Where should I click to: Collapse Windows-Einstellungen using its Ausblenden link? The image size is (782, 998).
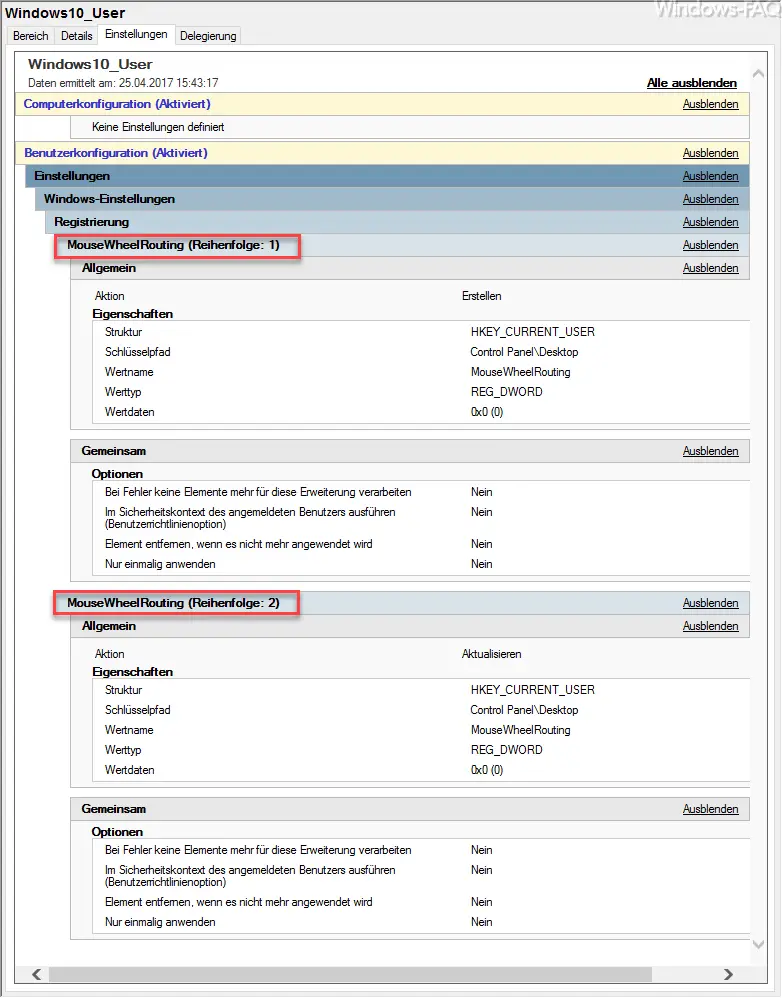710,199
